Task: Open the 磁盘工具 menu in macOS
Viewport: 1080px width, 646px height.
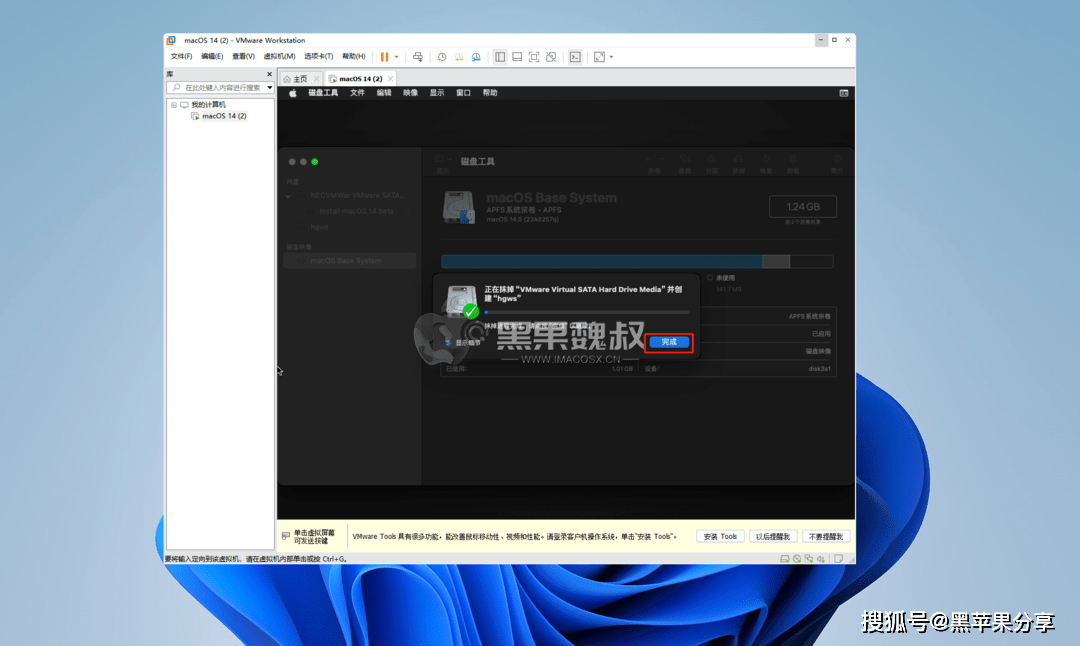Action: click(x=323, y=93)
